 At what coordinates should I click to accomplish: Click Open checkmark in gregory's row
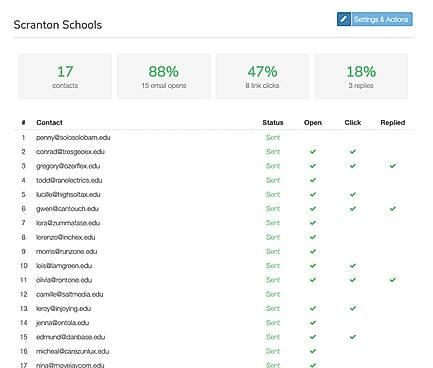click(313, 166)
